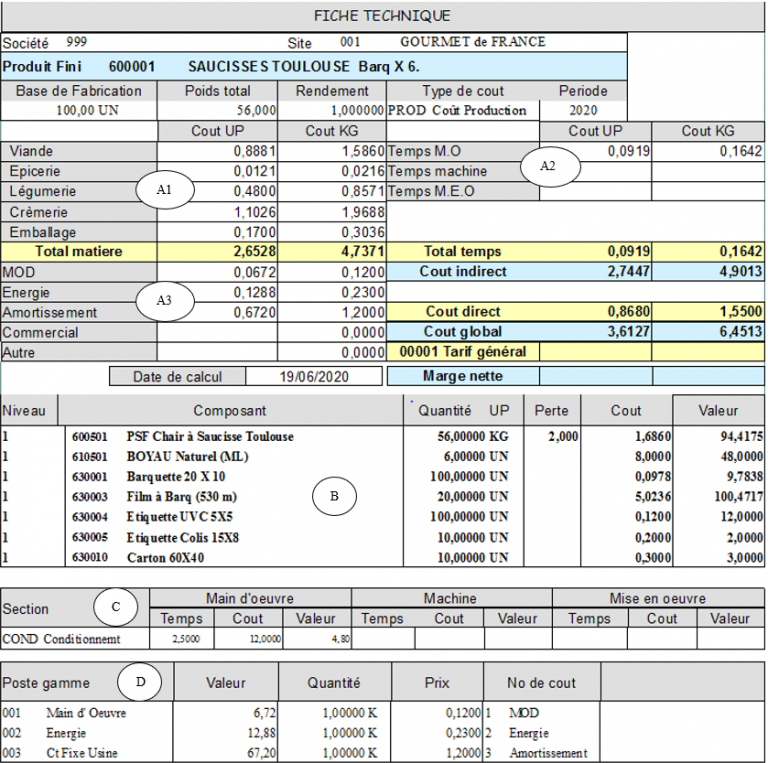Click the Date de calcul value 19/06/2020
Screen dimensions: 768x763
[315, 377]
